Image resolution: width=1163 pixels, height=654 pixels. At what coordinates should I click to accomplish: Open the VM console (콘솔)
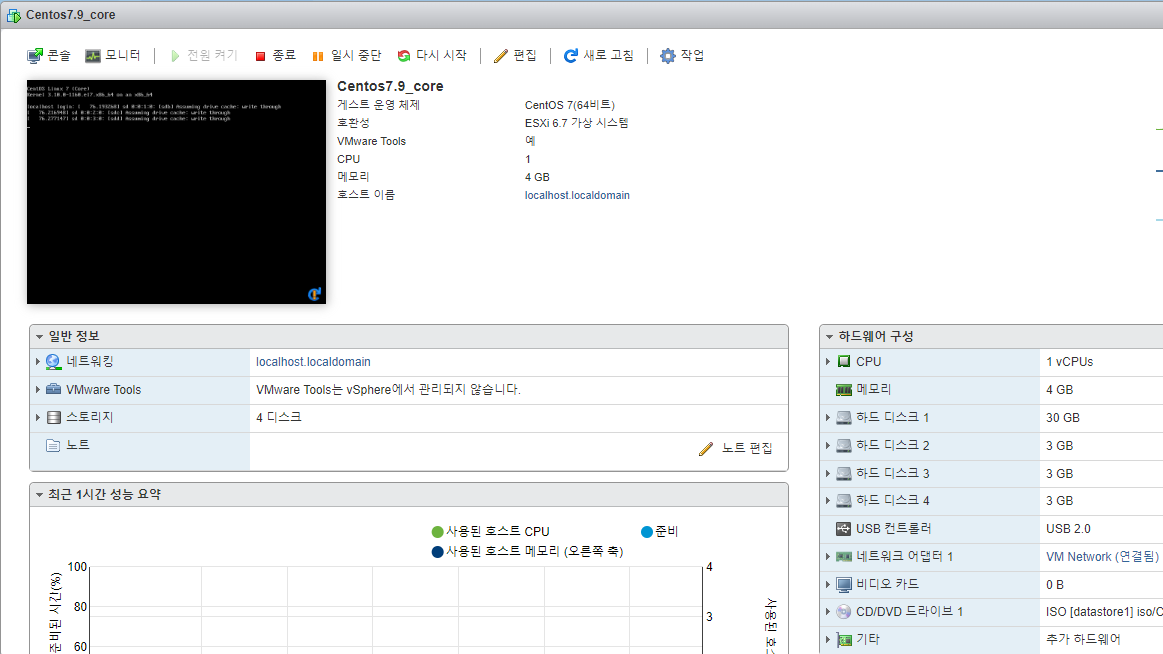pos(49,56)
